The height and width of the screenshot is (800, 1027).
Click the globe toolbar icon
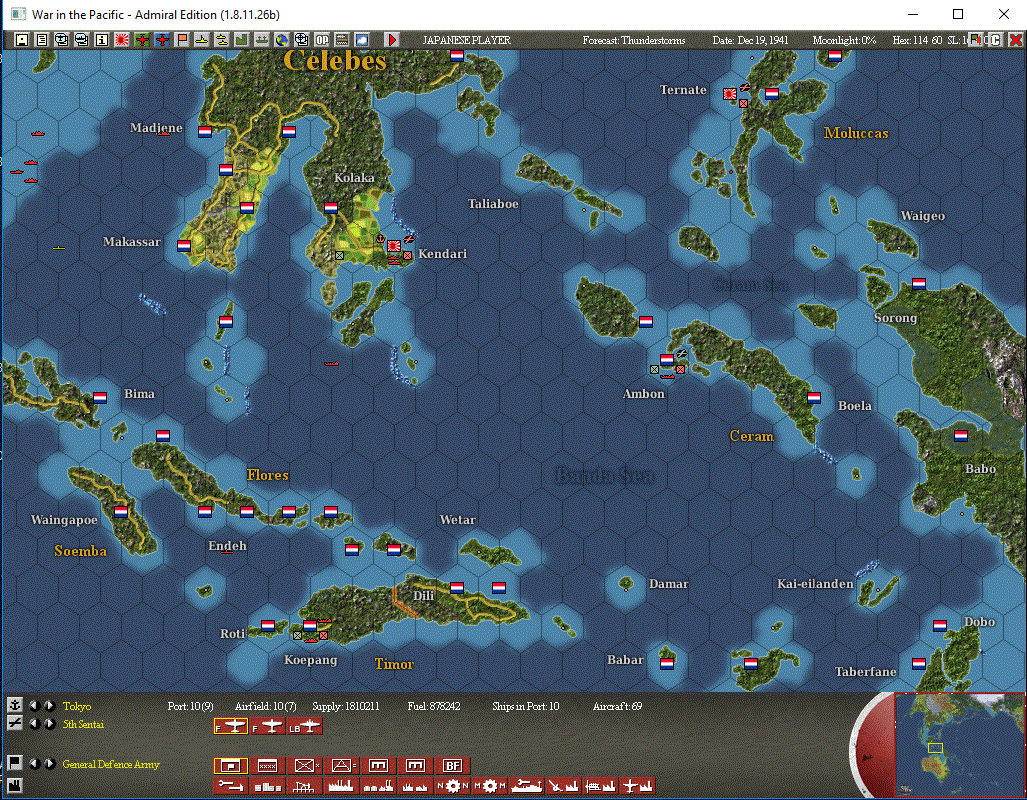(x=282, y=40)
